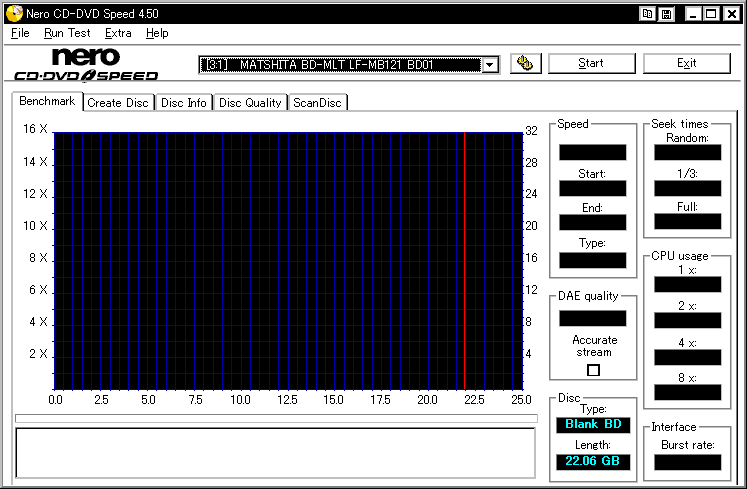
Task: Click the save (floppy disk) icon in title bar
Action: pyautogui.click(x=666, y=14)
